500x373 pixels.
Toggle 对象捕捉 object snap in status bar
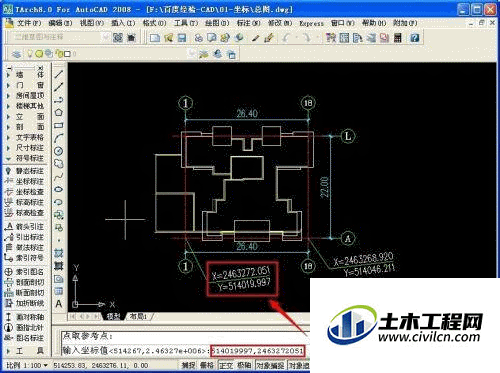point(270,365)
